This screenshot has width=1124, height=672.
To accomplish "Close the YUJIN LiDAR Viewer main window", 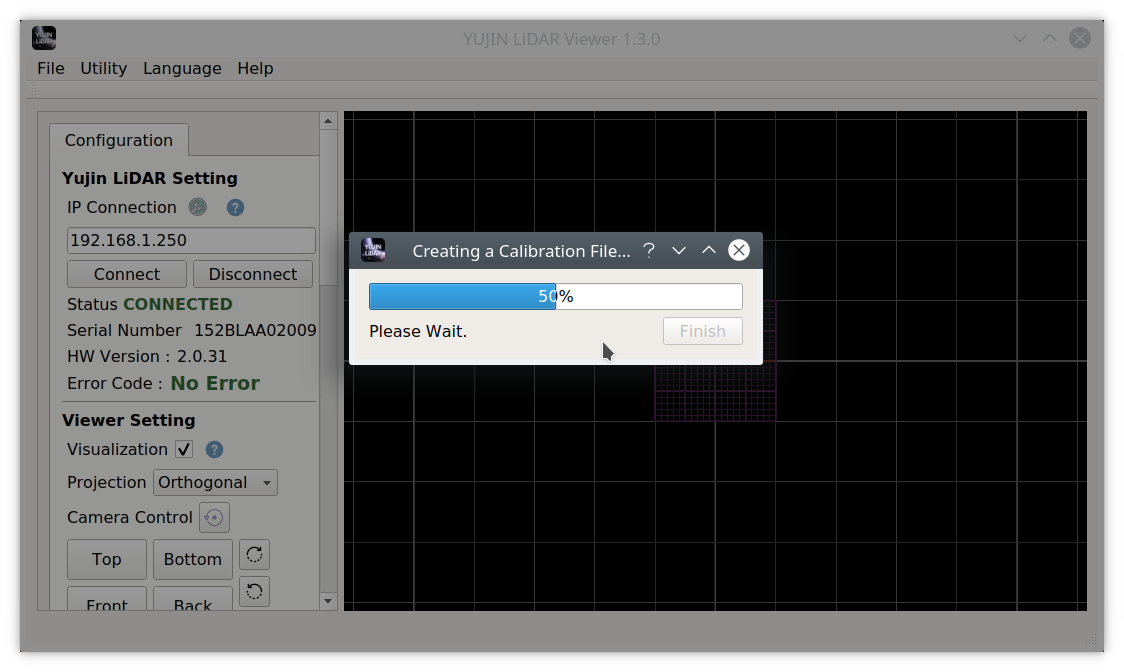I will click(x=1080, y=38).
